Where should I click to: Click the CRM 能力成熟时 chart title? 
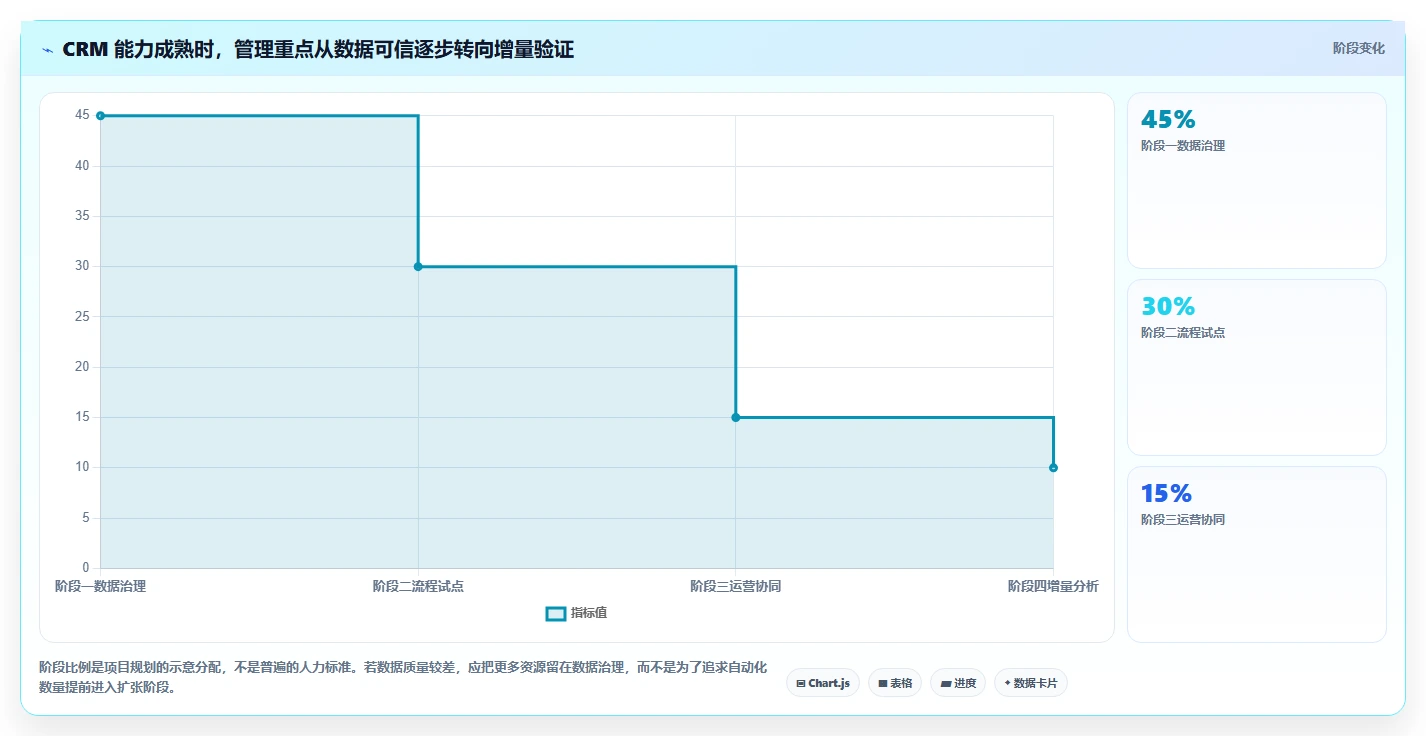point(318,49)
